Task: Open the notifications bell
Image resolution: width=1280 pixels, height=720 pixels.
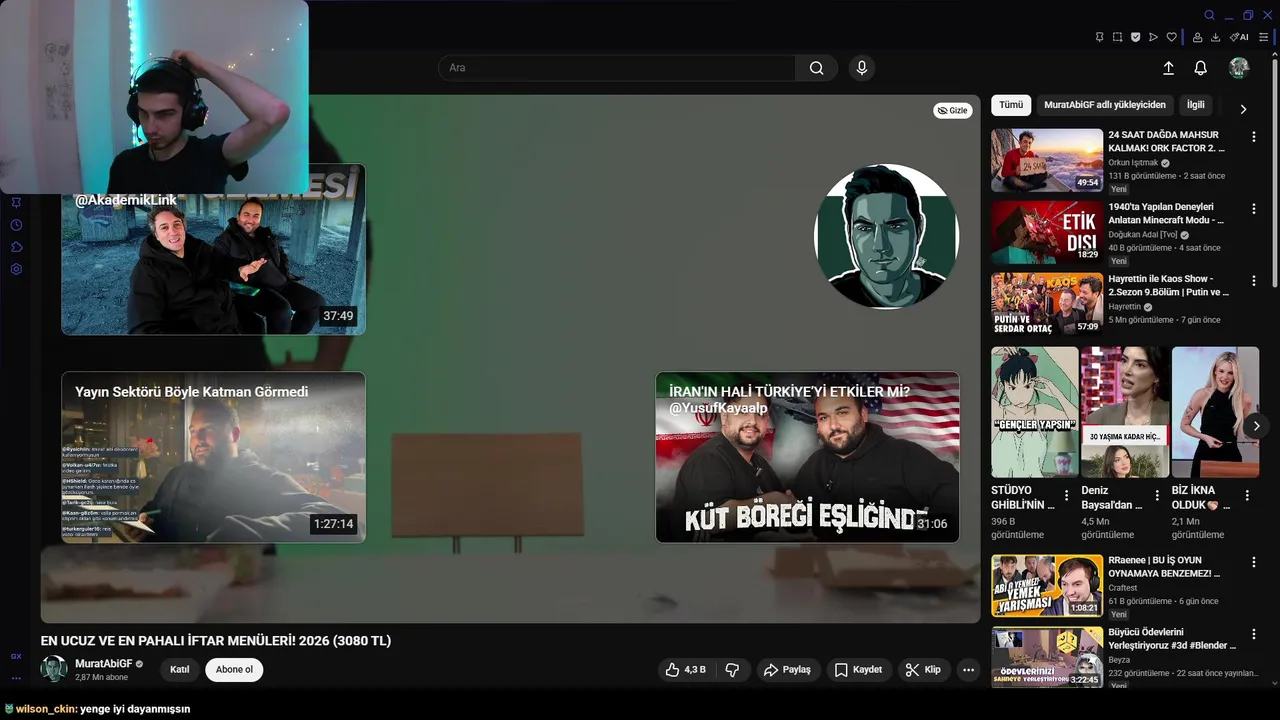Action: [1201, 68]
